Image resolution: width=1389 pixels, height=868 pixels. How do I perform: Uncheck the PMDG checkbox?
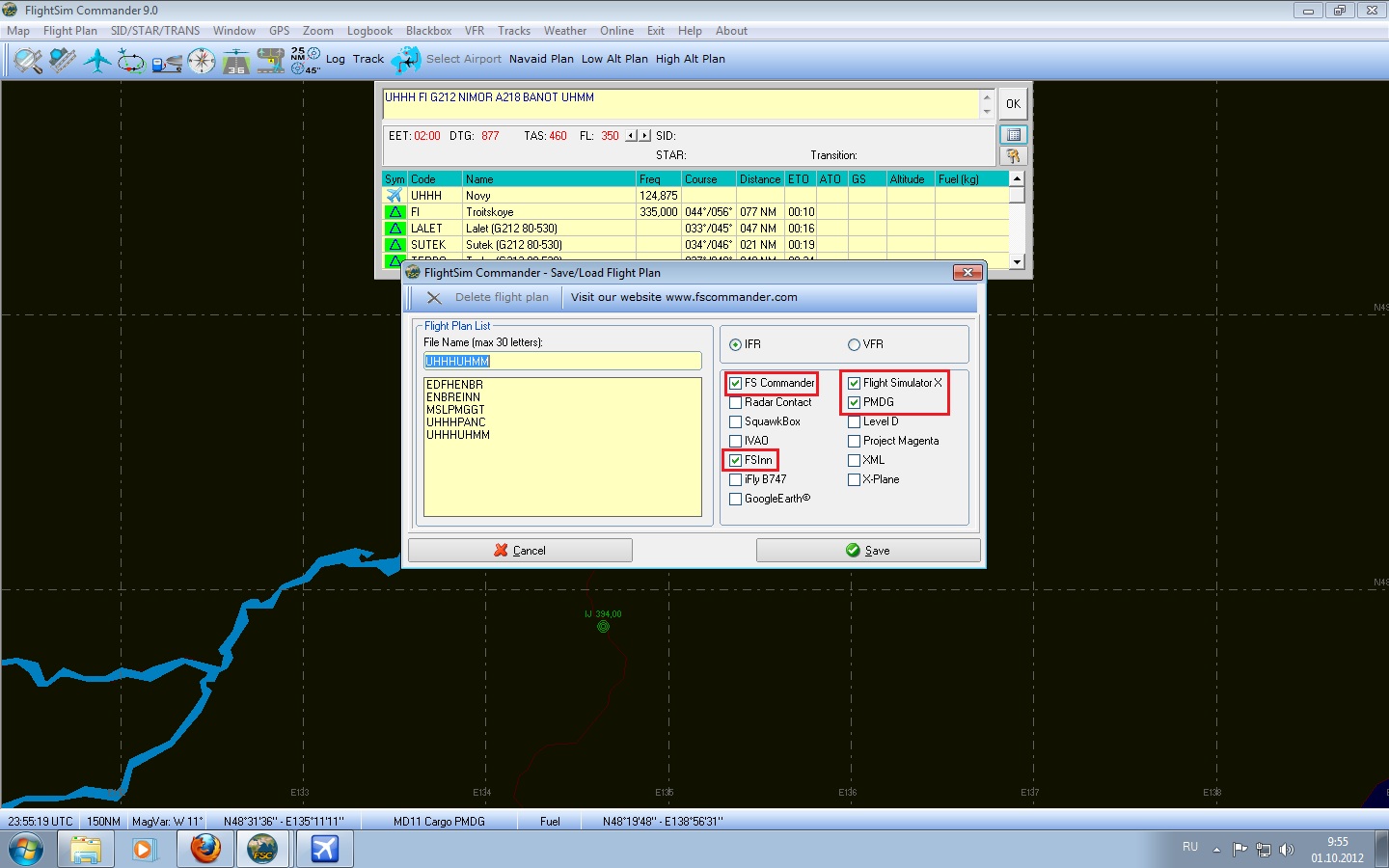tap(855, 402)
